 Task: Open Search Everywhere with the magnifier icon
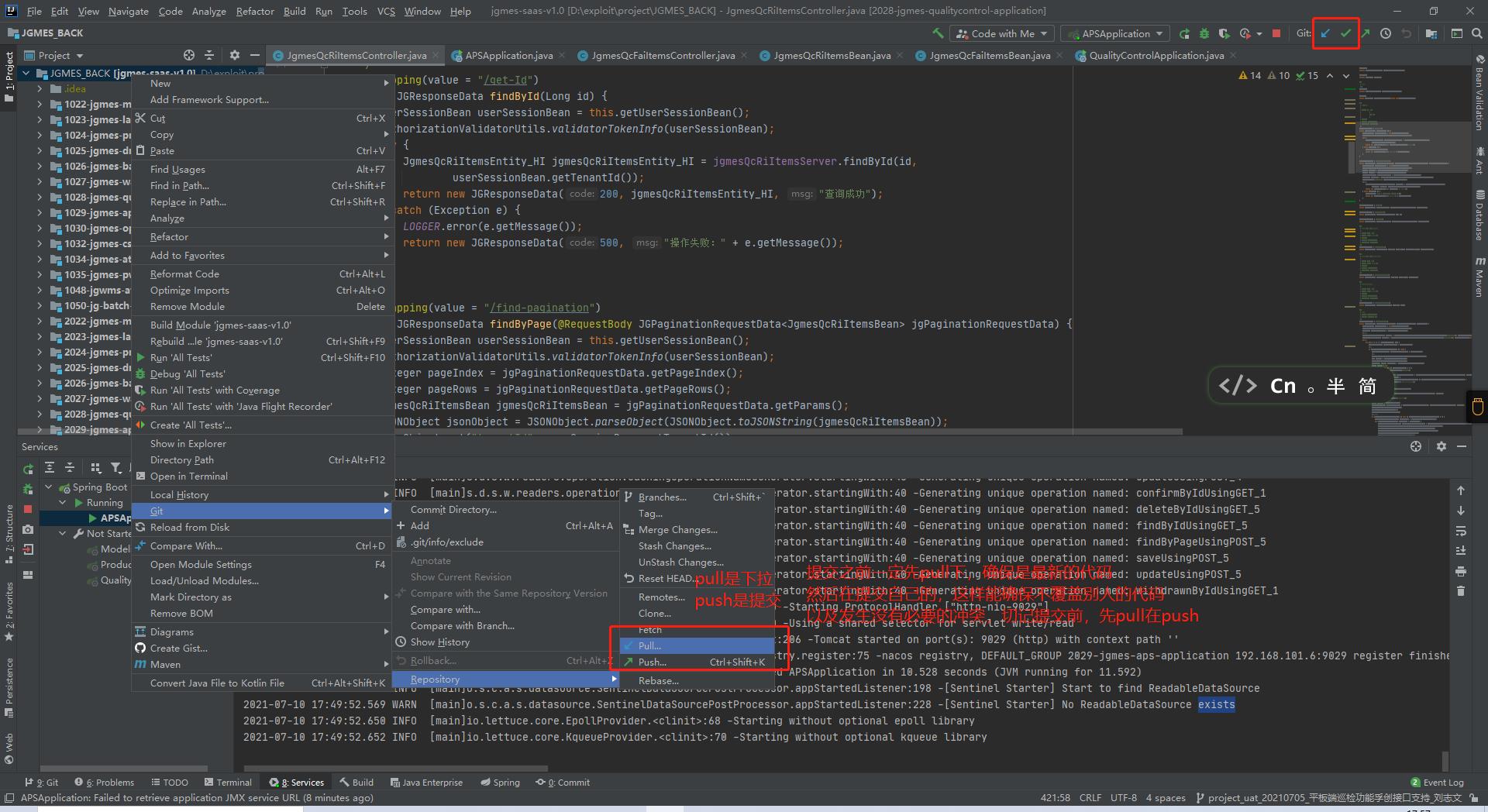(1476, 33)
